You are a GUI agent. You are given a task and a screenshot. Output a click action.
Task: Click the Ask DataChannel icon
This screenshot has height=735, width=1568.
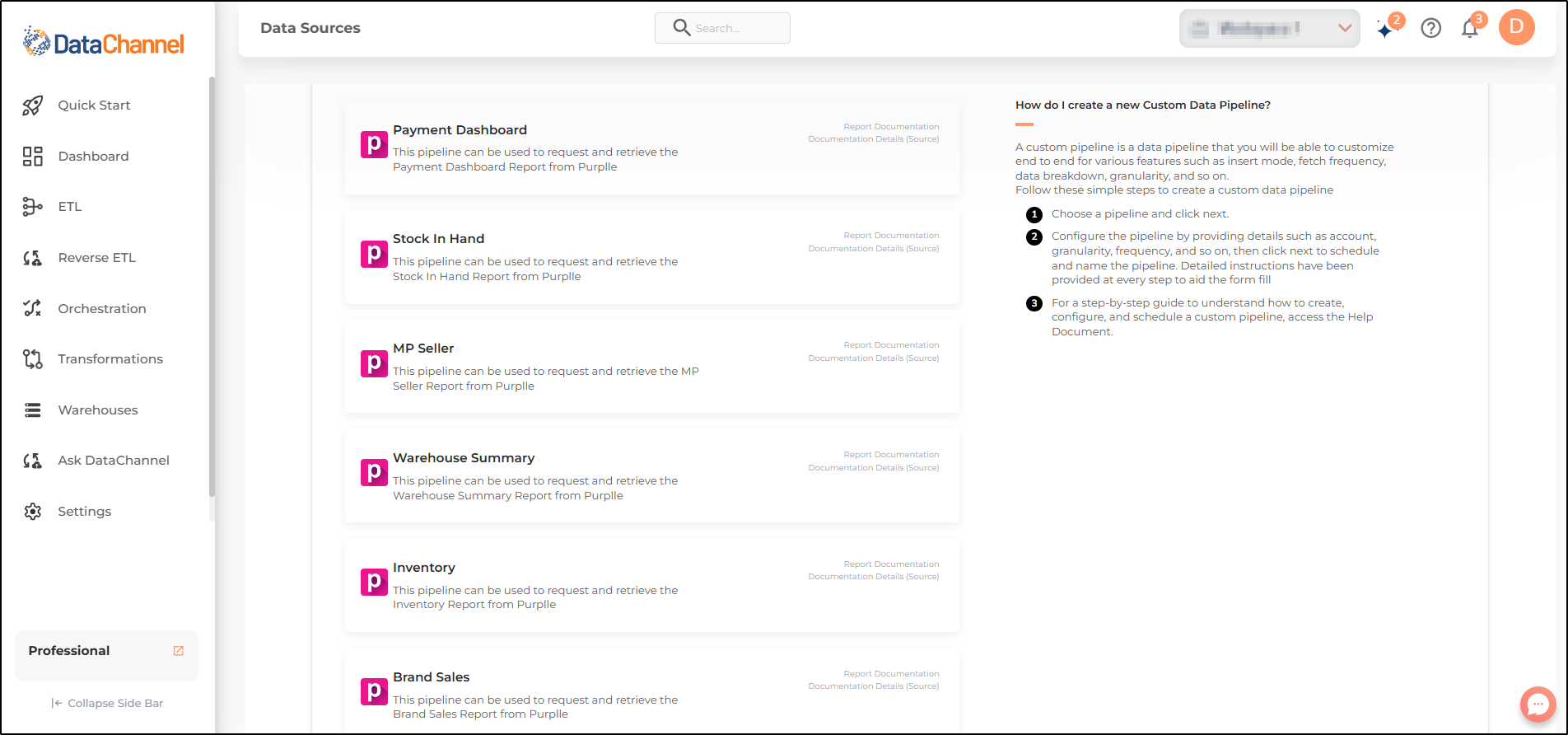pos(32,461)
